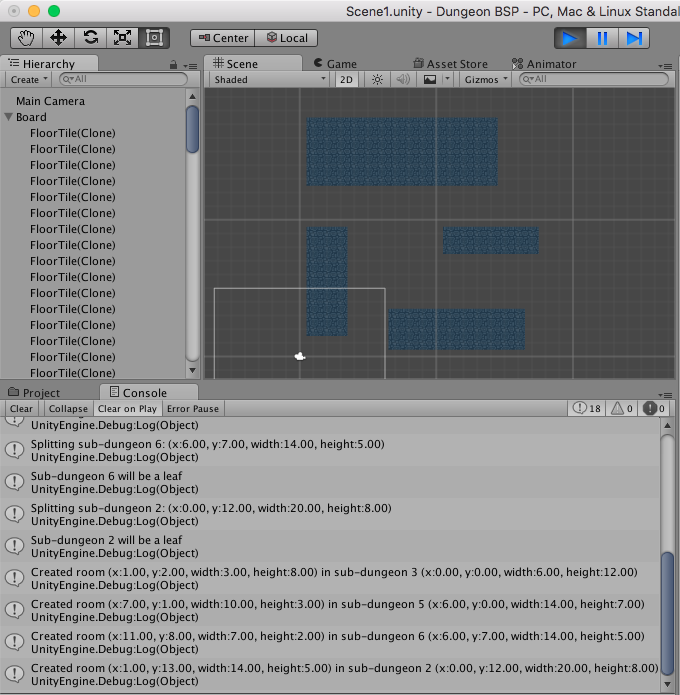Screen dimensions: 680x695
Task: Collapse the Board object in Hierarchy
Action: [9, 117]
